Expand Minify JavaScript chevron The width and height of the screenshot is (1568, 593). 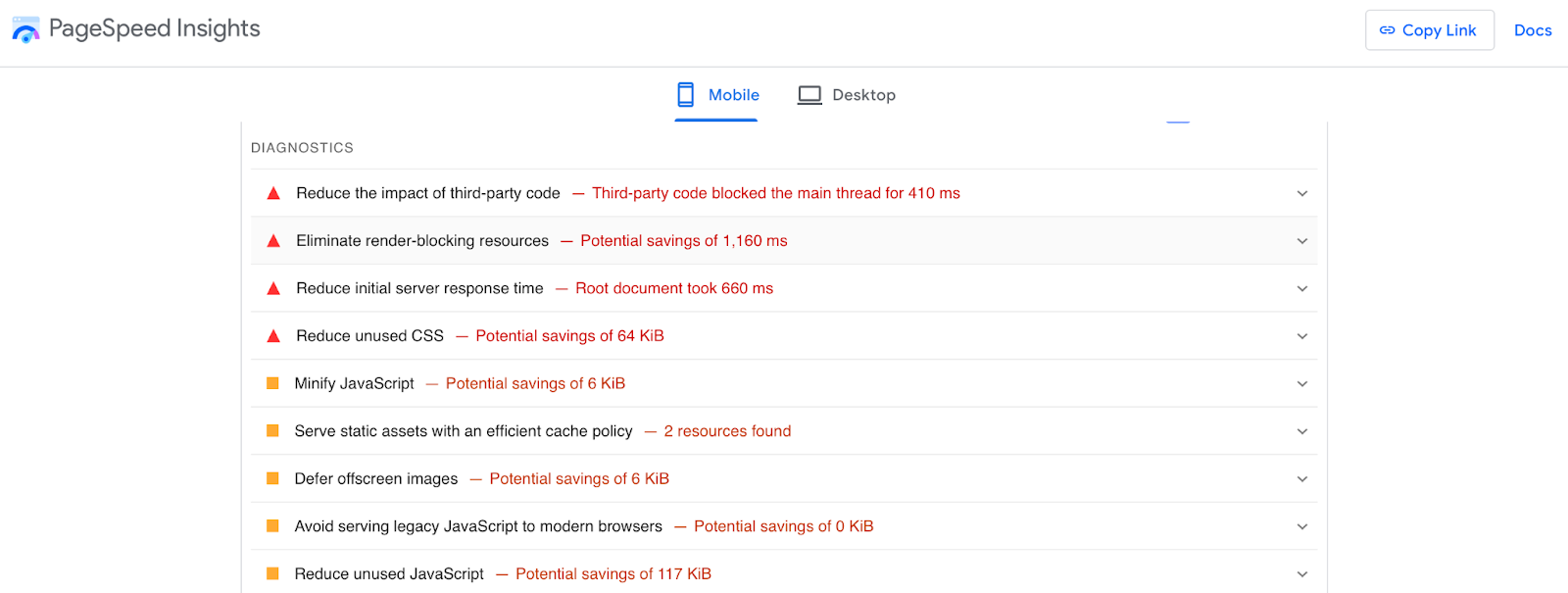pyautogui.click(x=1302, y=383)
